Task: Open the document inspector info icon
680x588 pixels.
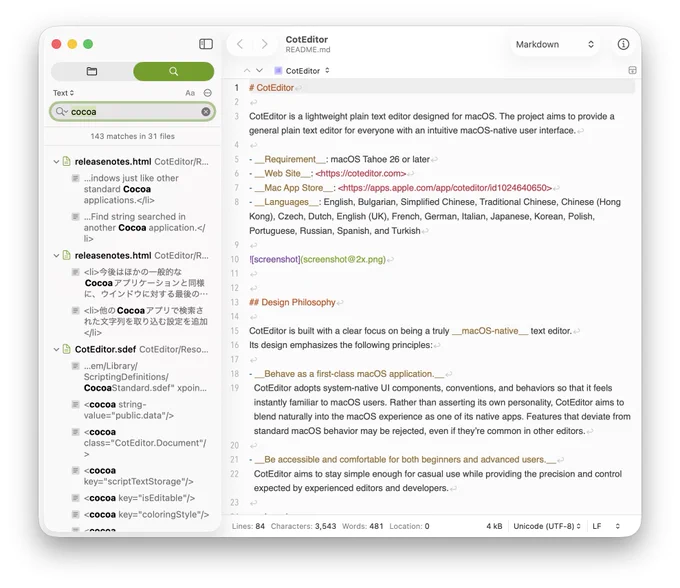Action: click(623, 44)
